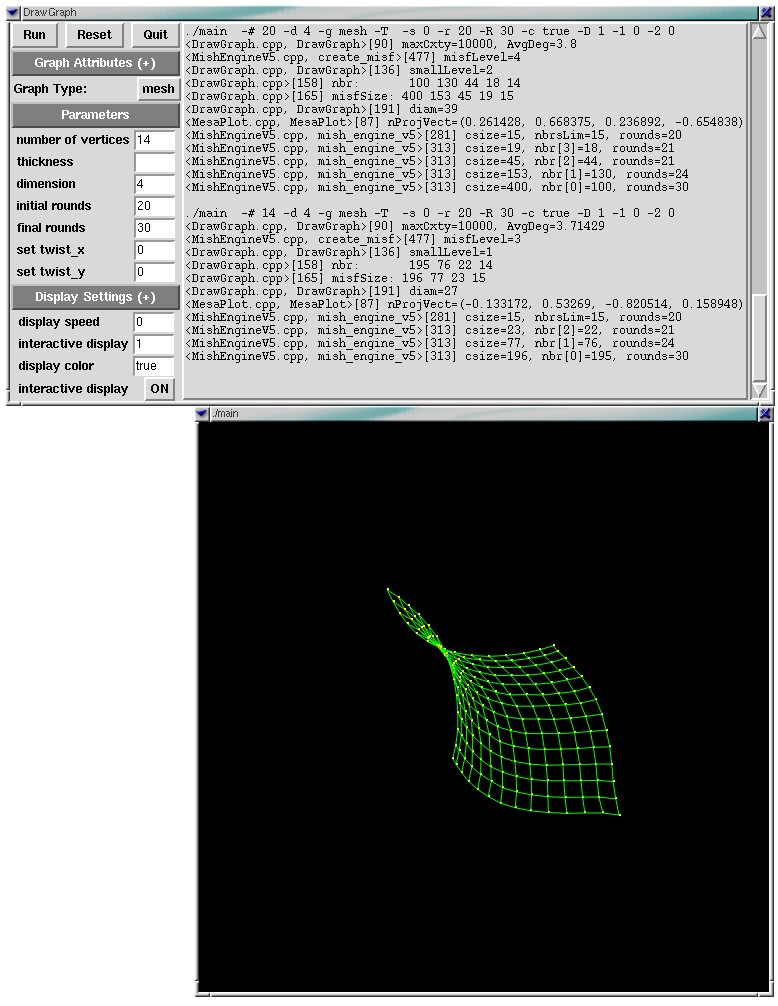
Task: Click the log text 'diam=27'
Action: (x=433, y=291)
